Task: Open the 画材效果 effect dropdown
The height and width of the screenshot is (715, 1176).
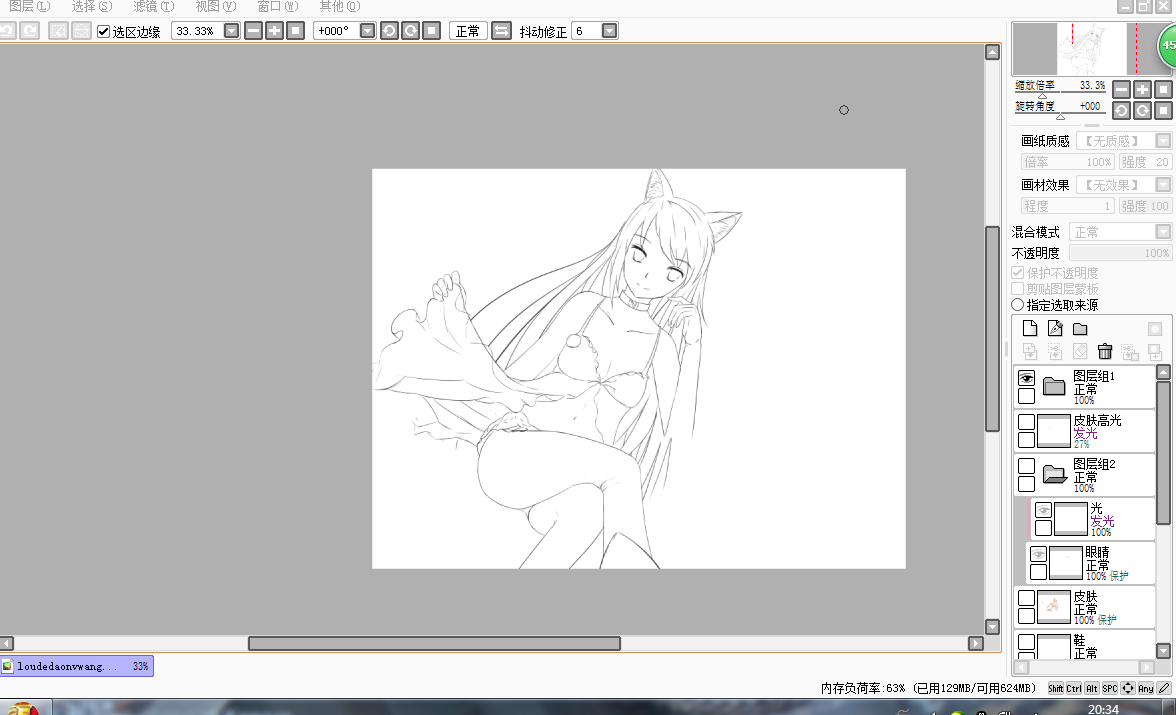Action: click(1163, 185)
